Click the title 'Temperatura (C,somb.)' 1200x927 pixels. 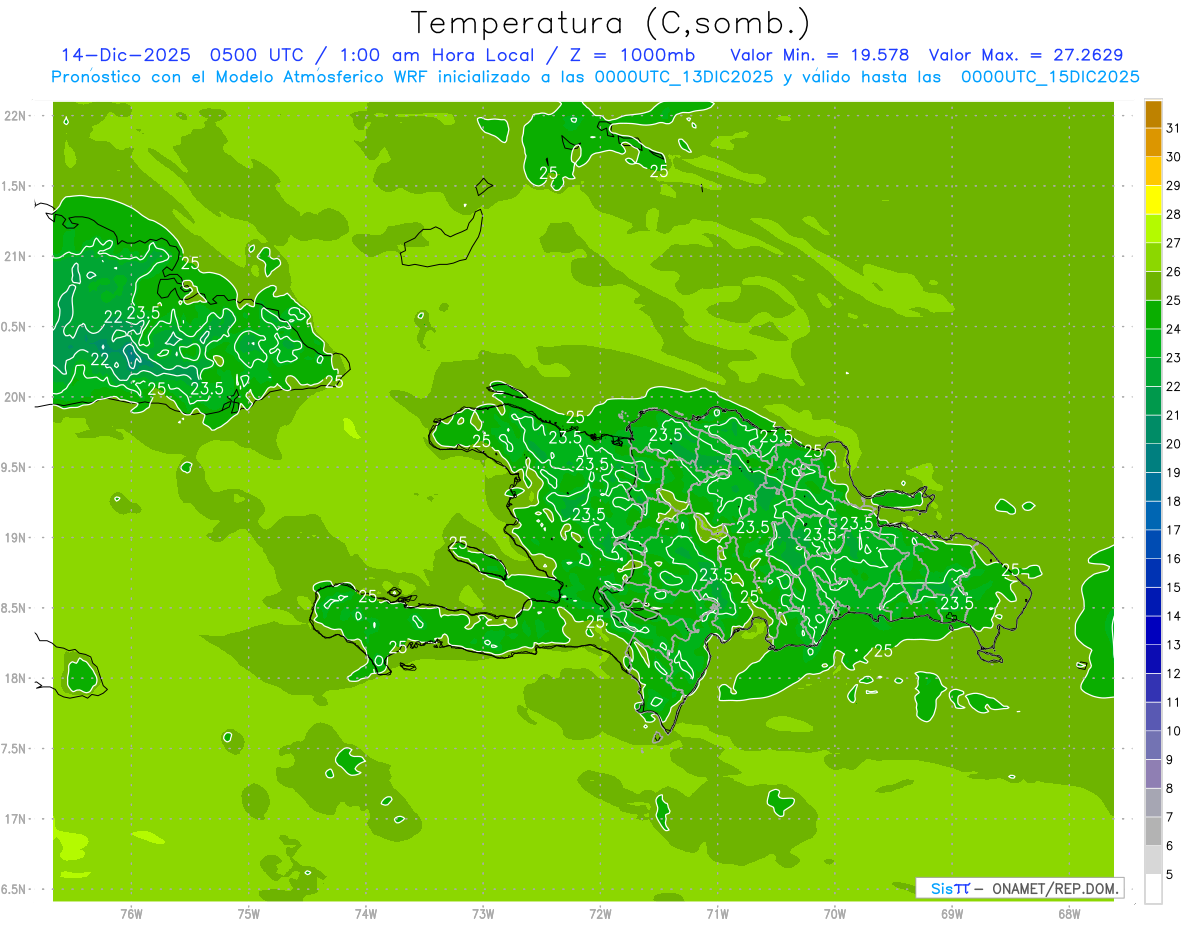coord(611,23)
